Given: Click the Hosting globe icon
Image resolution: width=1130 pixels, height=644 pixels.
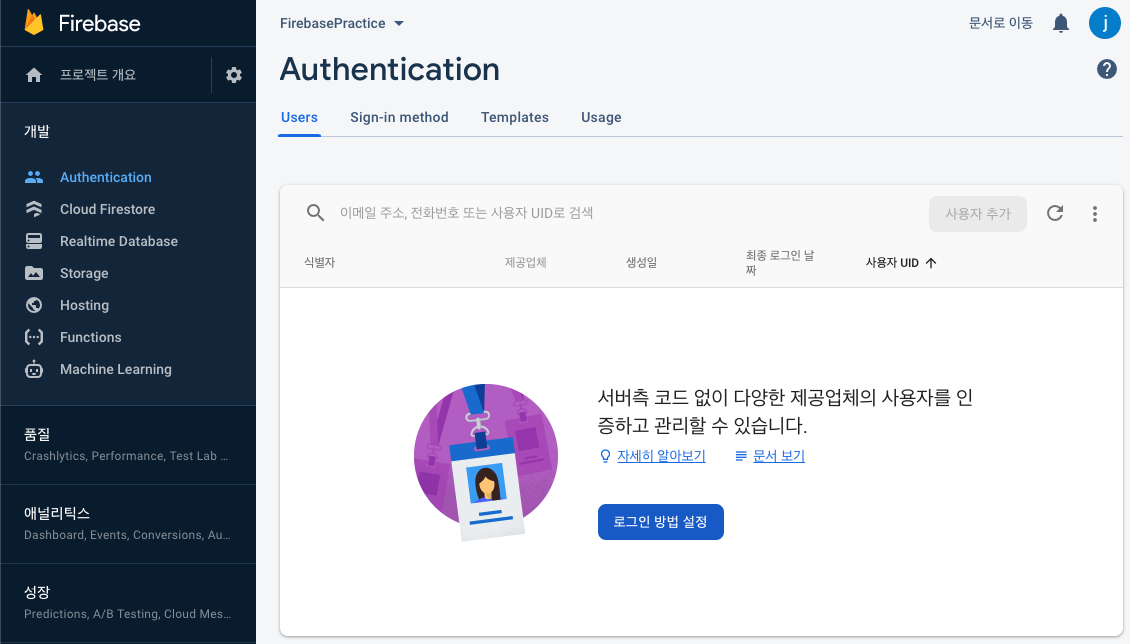Looking at the screenshot, I should tap(34, 305).
